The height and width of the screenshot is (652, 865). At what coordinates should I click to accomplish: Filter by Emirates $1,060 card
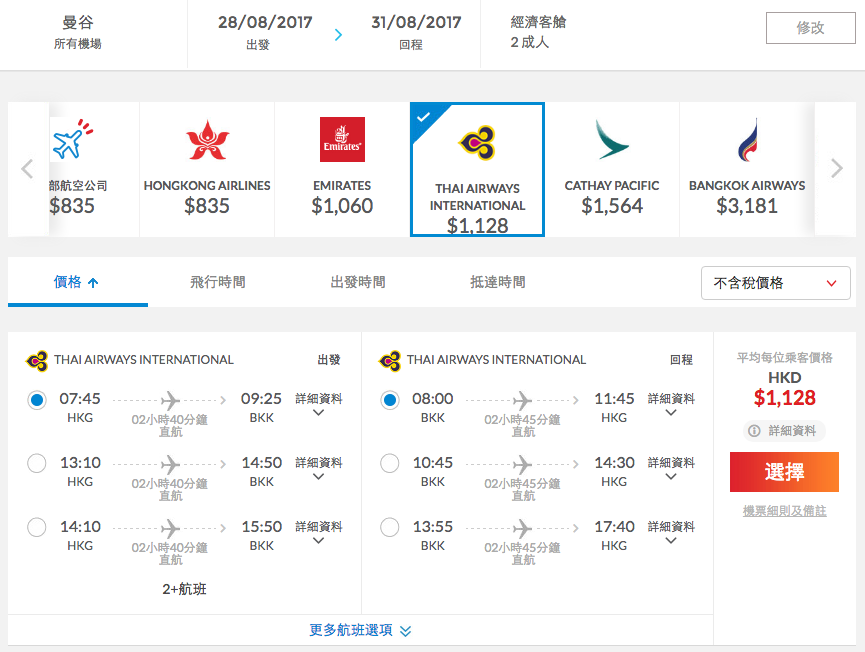point(342,169)
